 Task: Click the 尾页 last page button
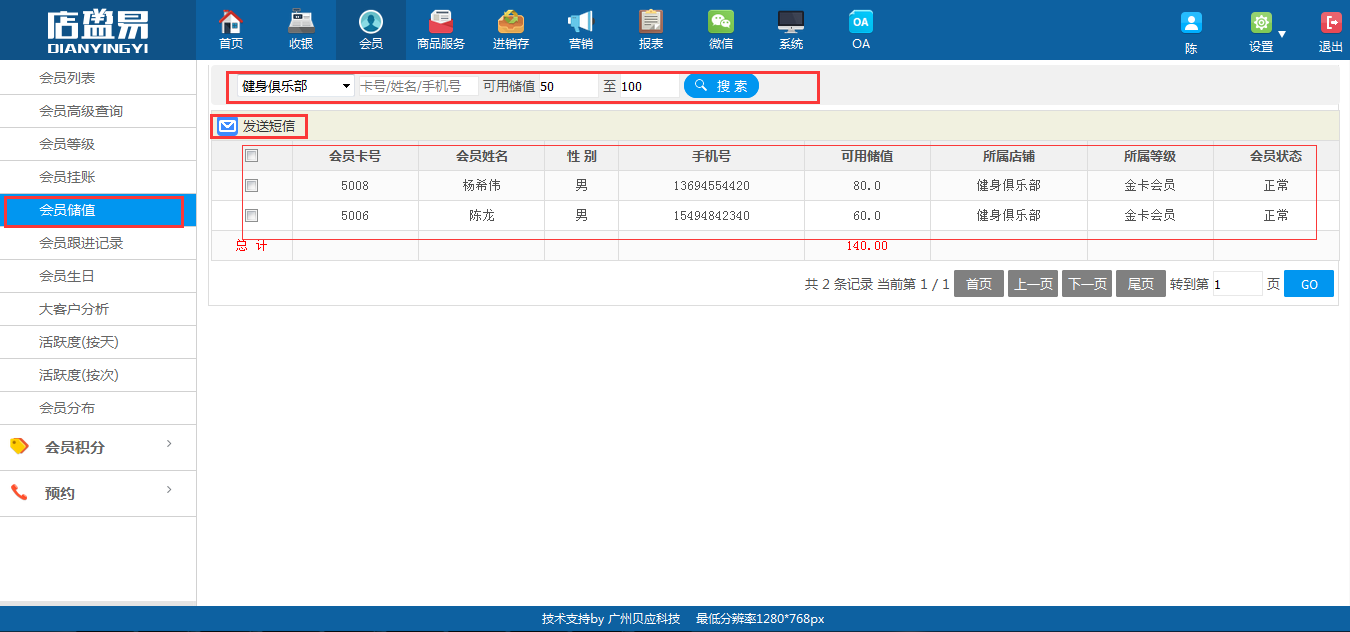coord(1141,284)
